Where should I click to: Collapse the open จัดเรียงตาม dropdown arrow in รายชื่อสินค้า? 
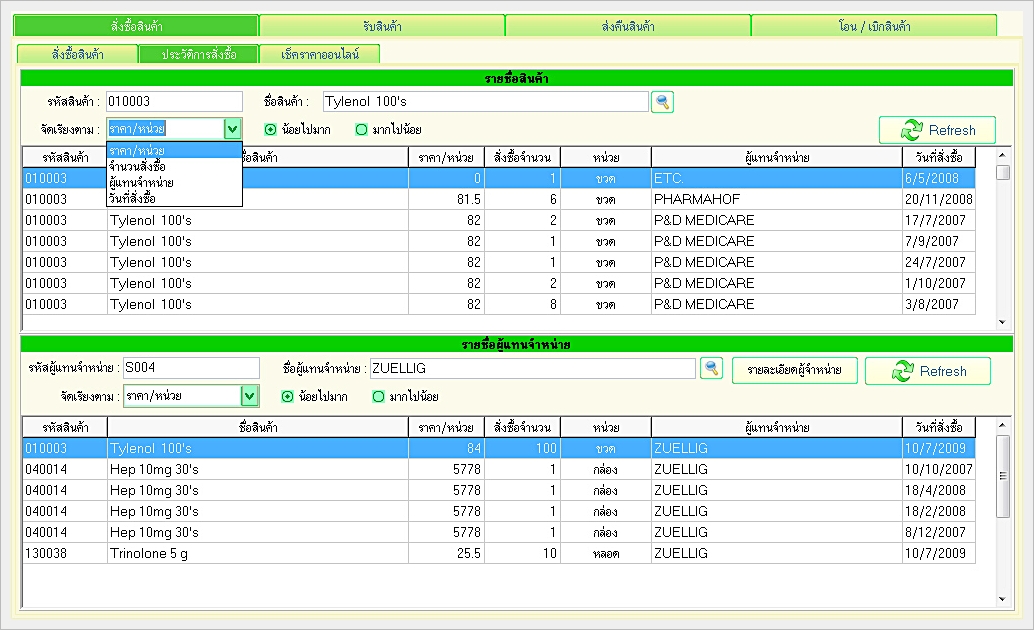(x=233, y=129)
